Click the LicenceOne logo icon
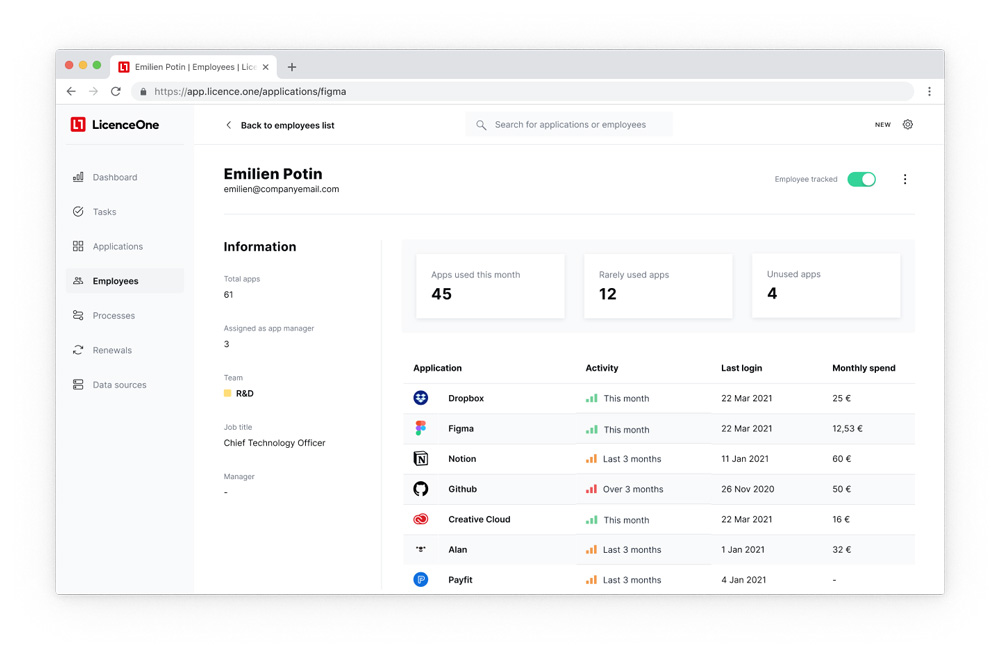The height and width of the screenshot is (656, 1000). [78, 124]
